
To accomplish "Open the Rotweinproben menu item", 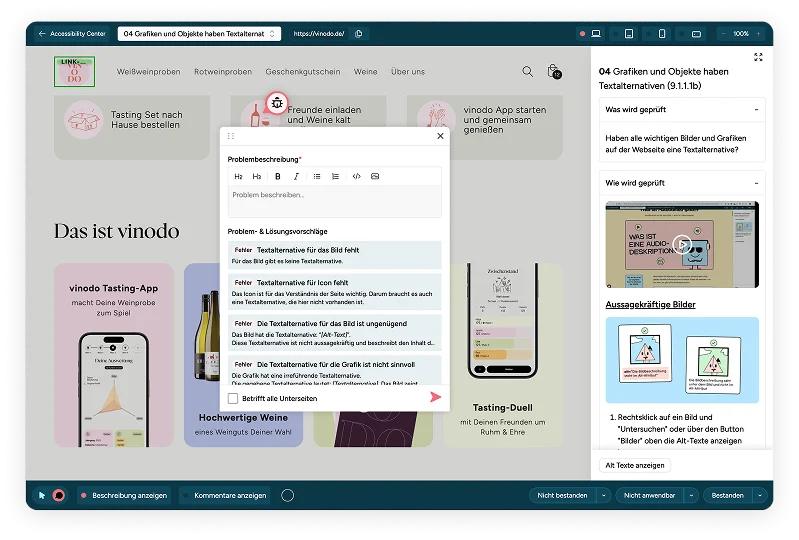I will (x=223, y=72).
